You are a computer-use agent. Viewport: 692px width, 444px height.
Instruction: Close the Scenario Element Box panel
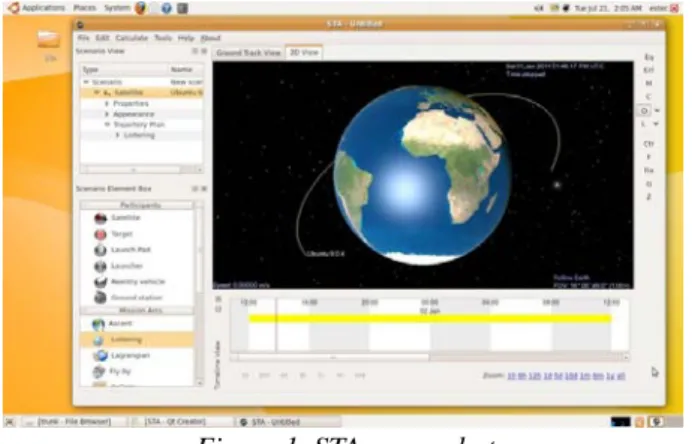coord(204,189)
